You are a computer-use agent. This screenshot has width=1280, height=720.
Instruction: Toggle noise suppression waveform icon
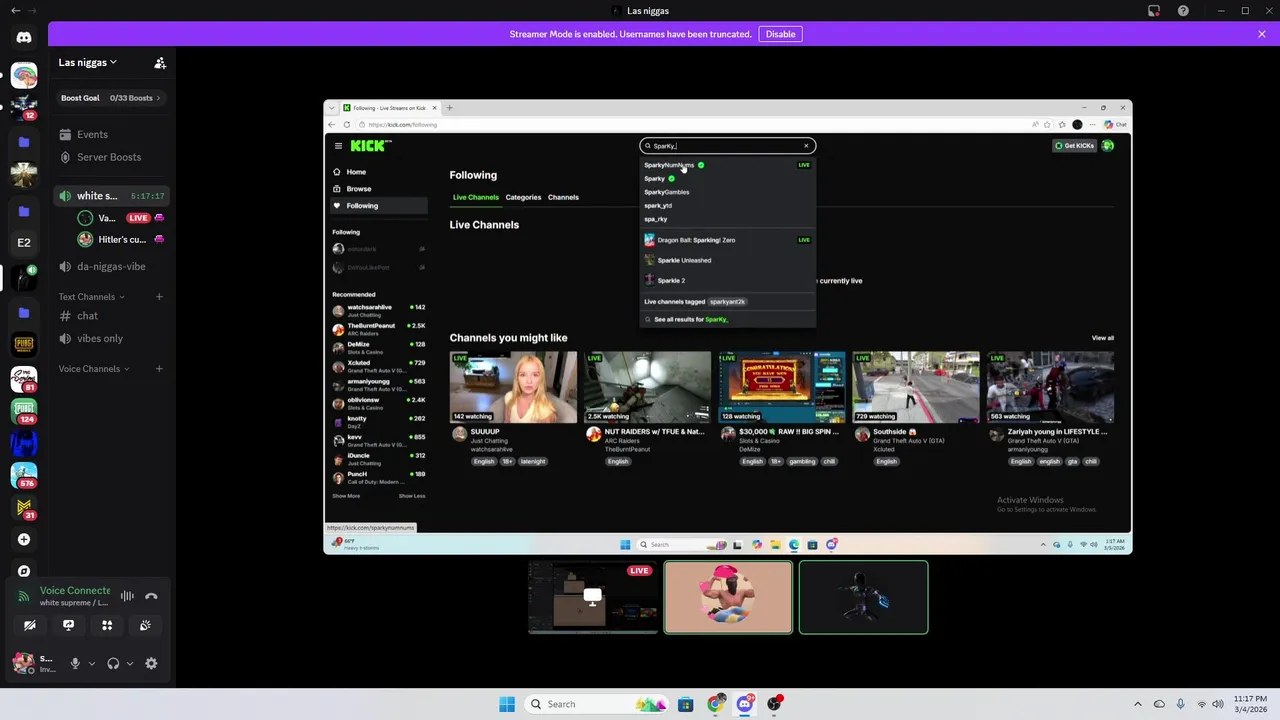point(127,596)
